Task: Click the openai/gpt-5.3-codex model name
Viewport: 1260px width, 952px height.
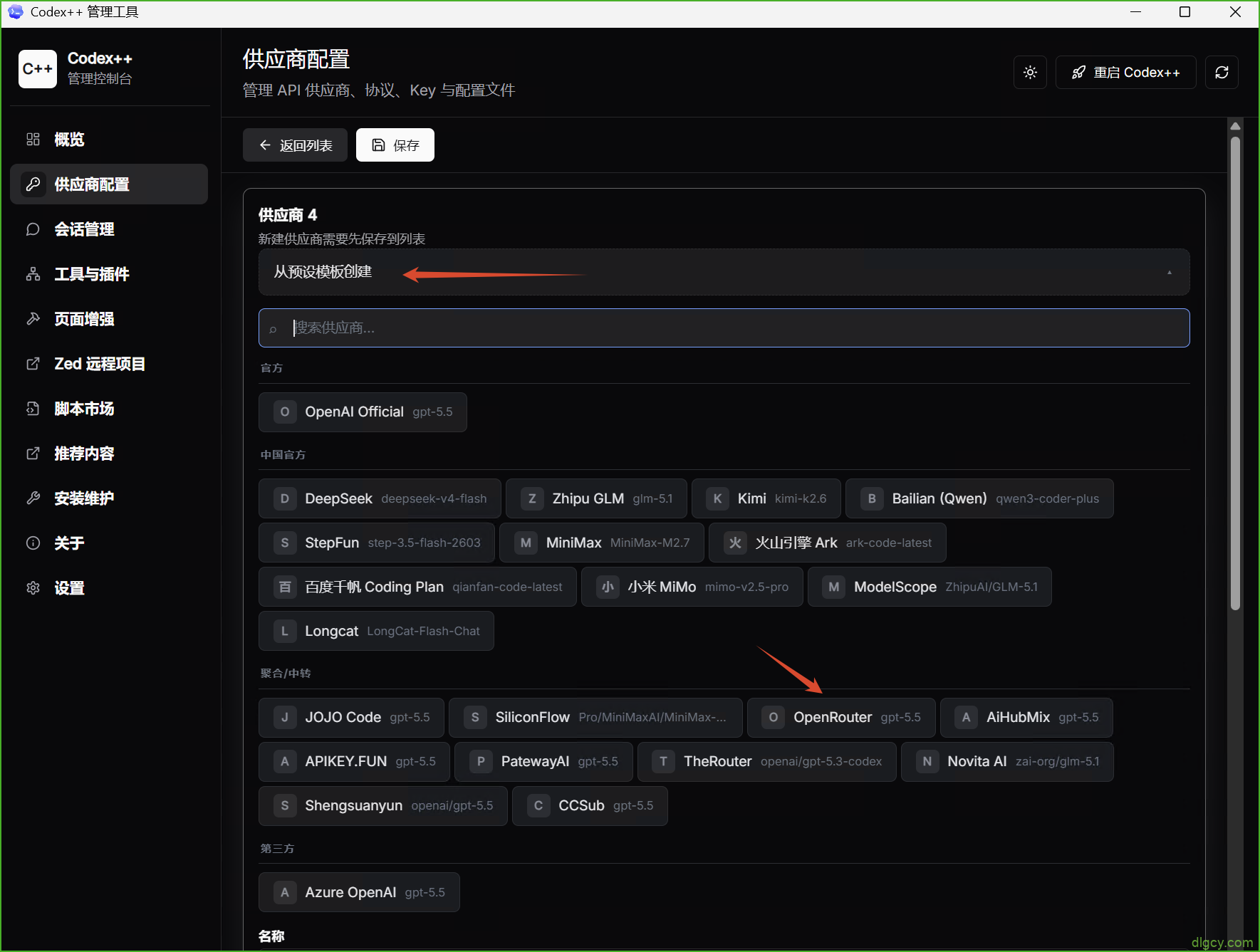Action: (821, 762)
